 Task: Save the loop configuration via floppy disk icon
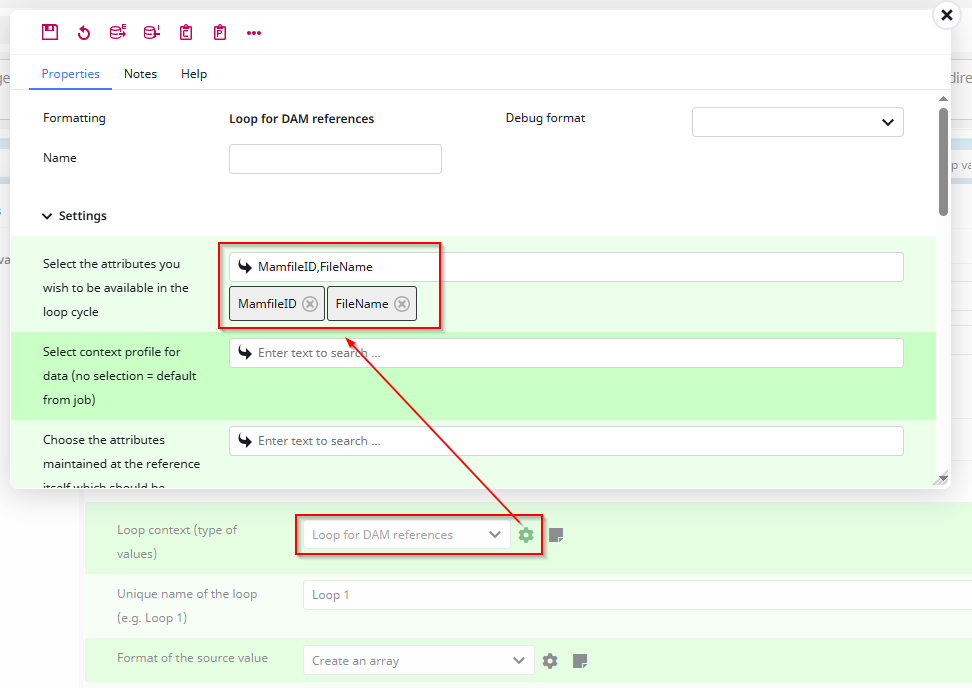tap(50, 31)
